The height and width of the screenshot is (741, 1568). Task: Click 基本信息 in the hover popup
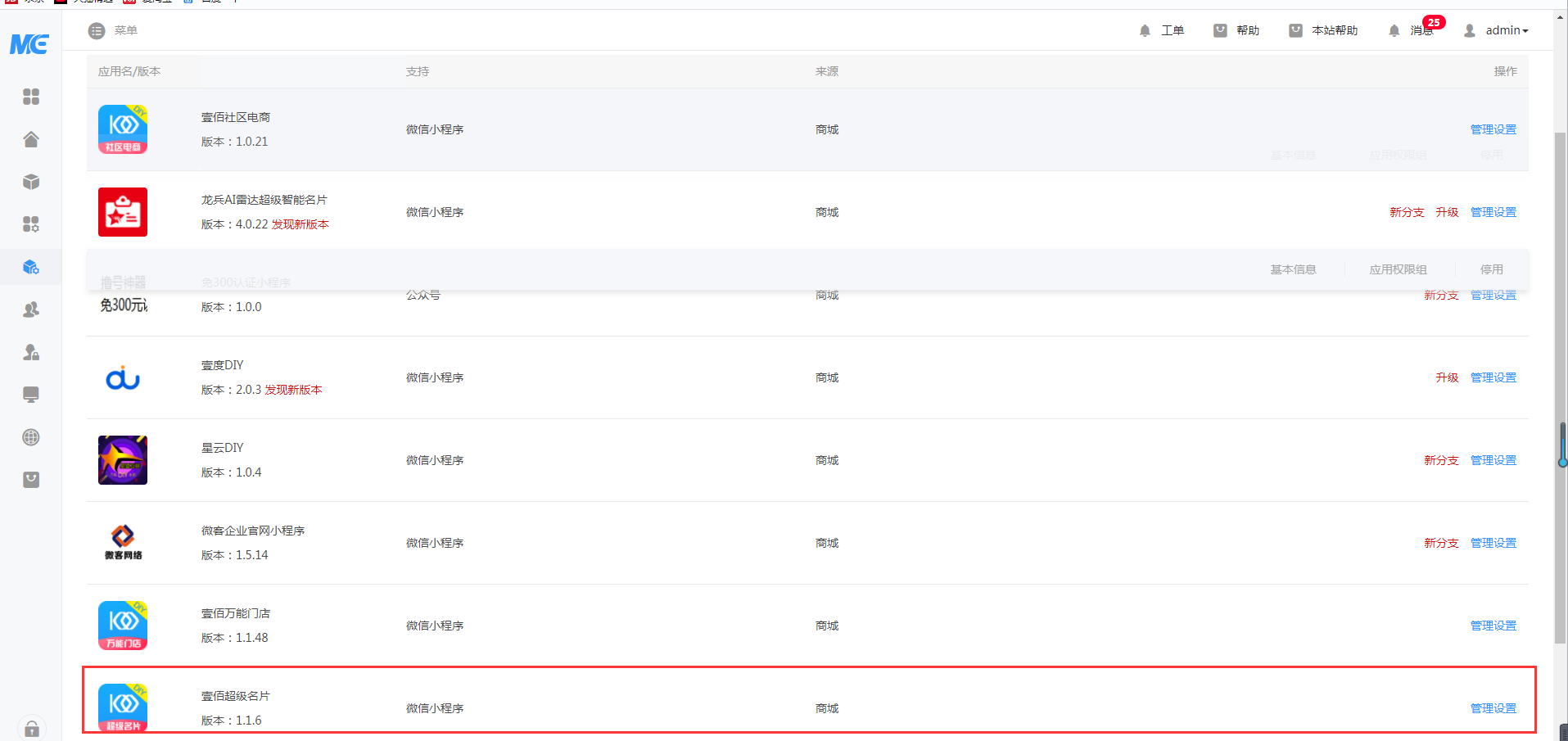tap(1293, 269)
